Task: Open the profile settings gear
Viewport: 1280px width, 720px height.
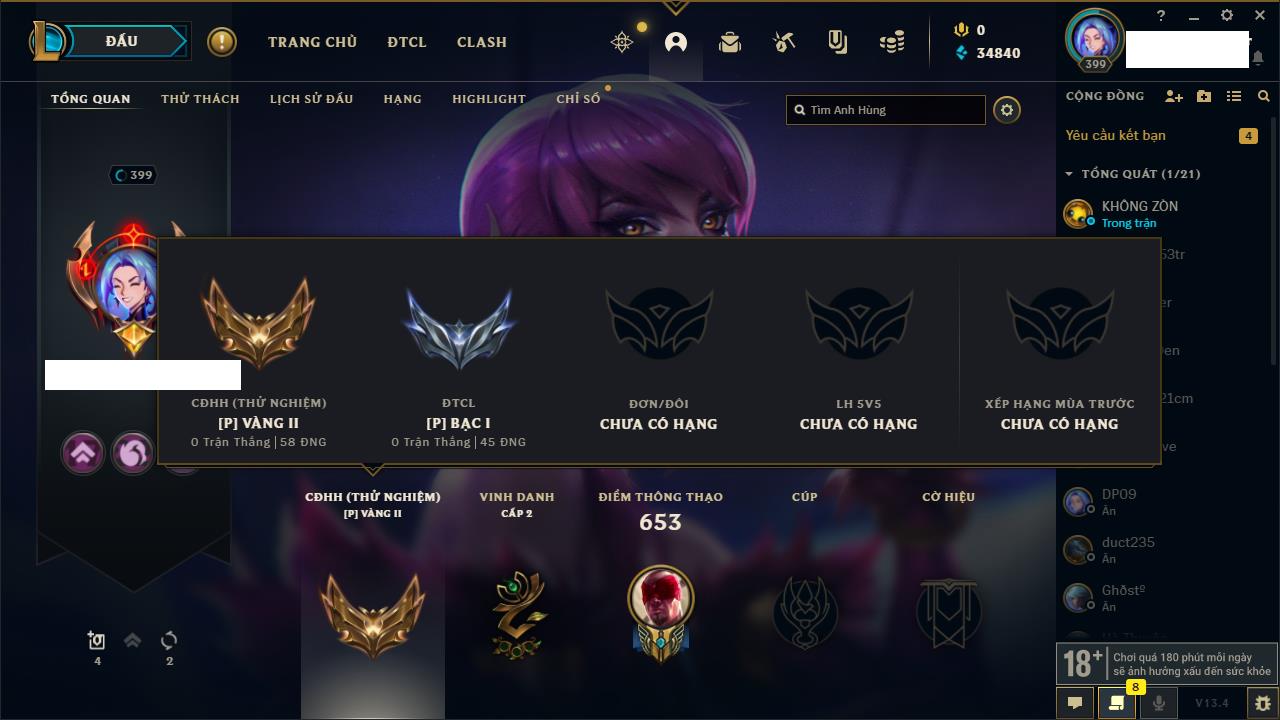Action: point(1007,110)
